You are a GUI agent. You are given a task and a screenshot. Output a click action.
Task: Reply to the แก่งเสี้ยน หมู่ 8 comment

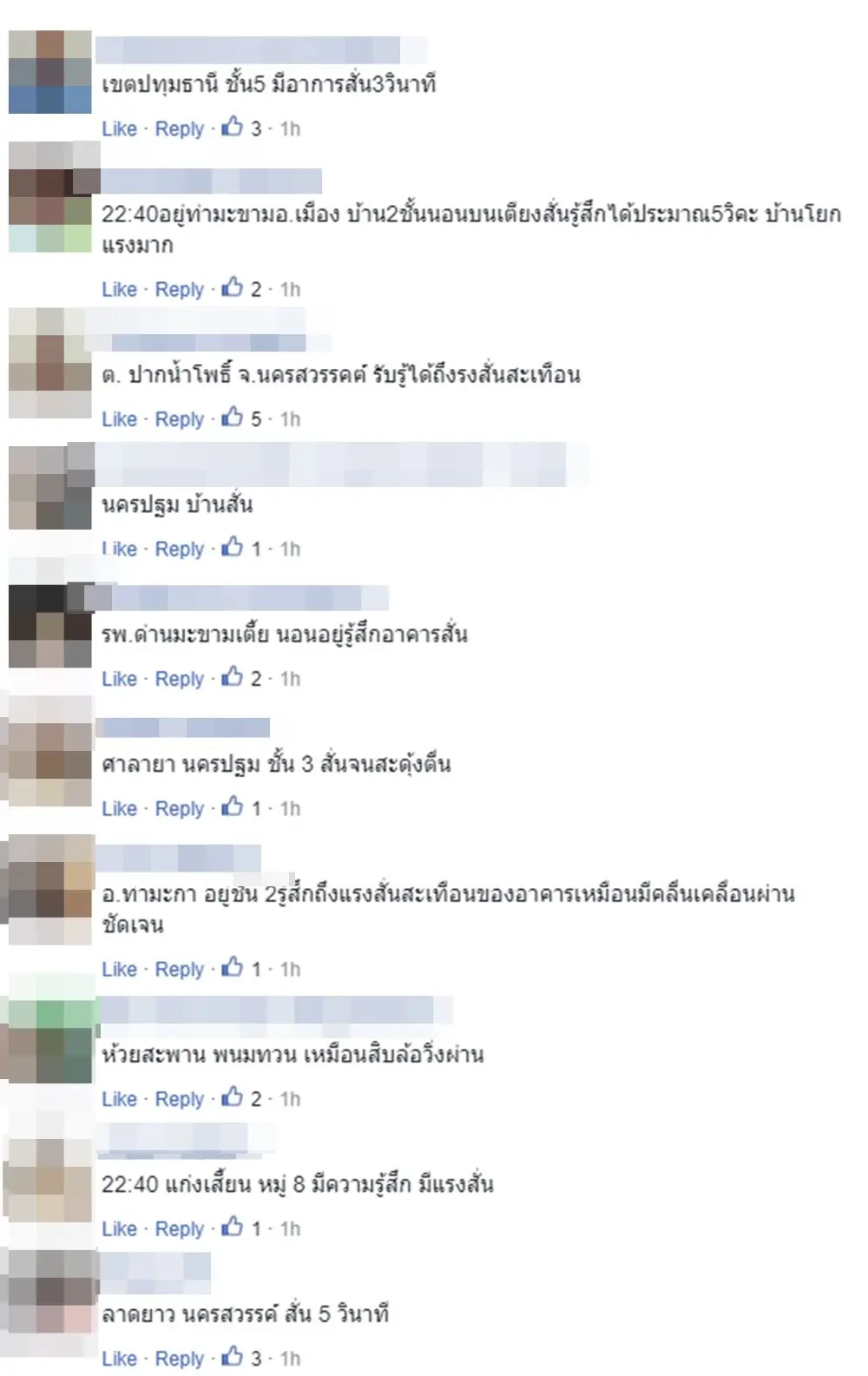(179, 1229)
